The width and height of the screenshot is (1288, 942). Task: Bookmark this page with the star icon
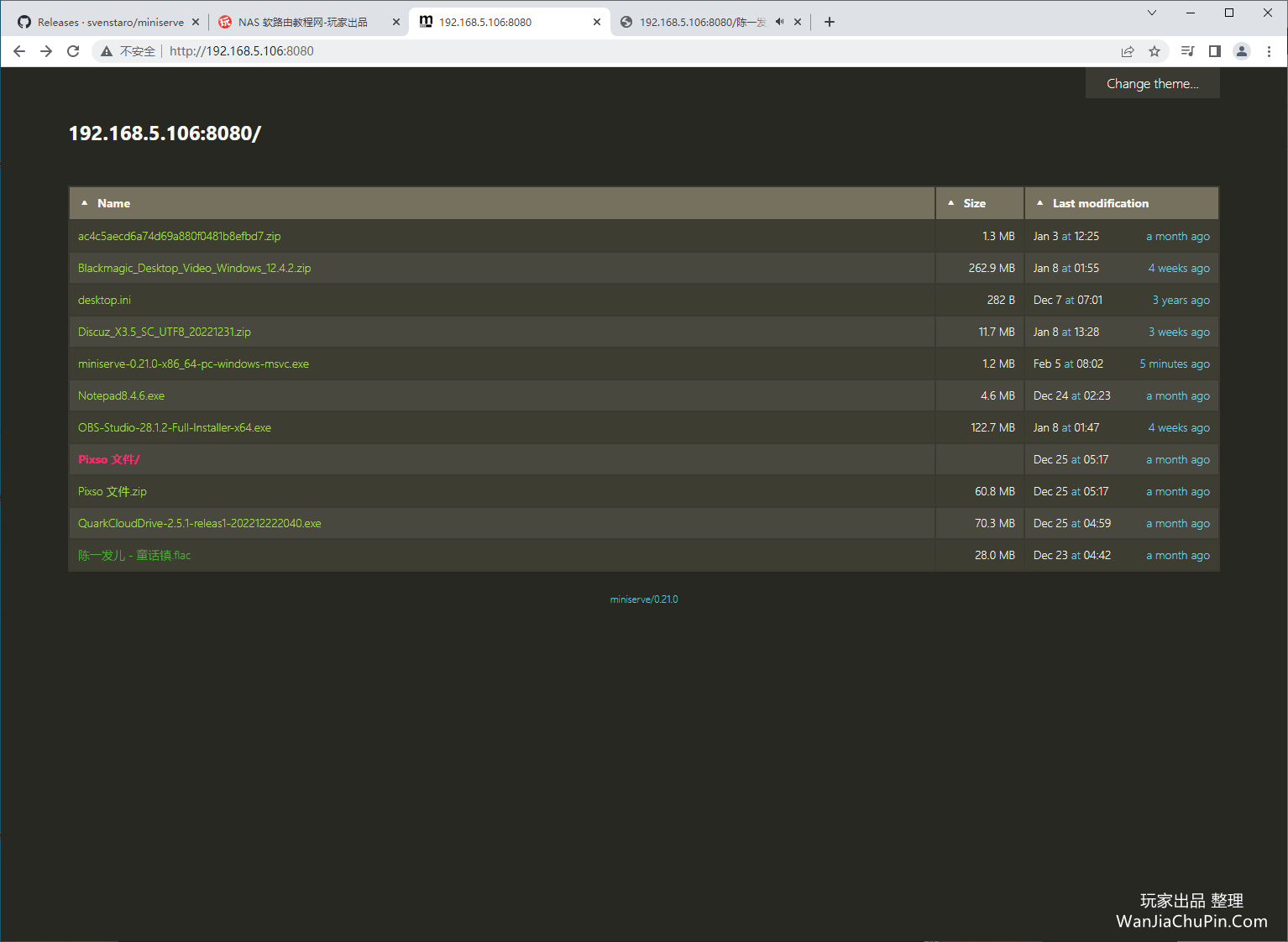[x=1154, y=51]
